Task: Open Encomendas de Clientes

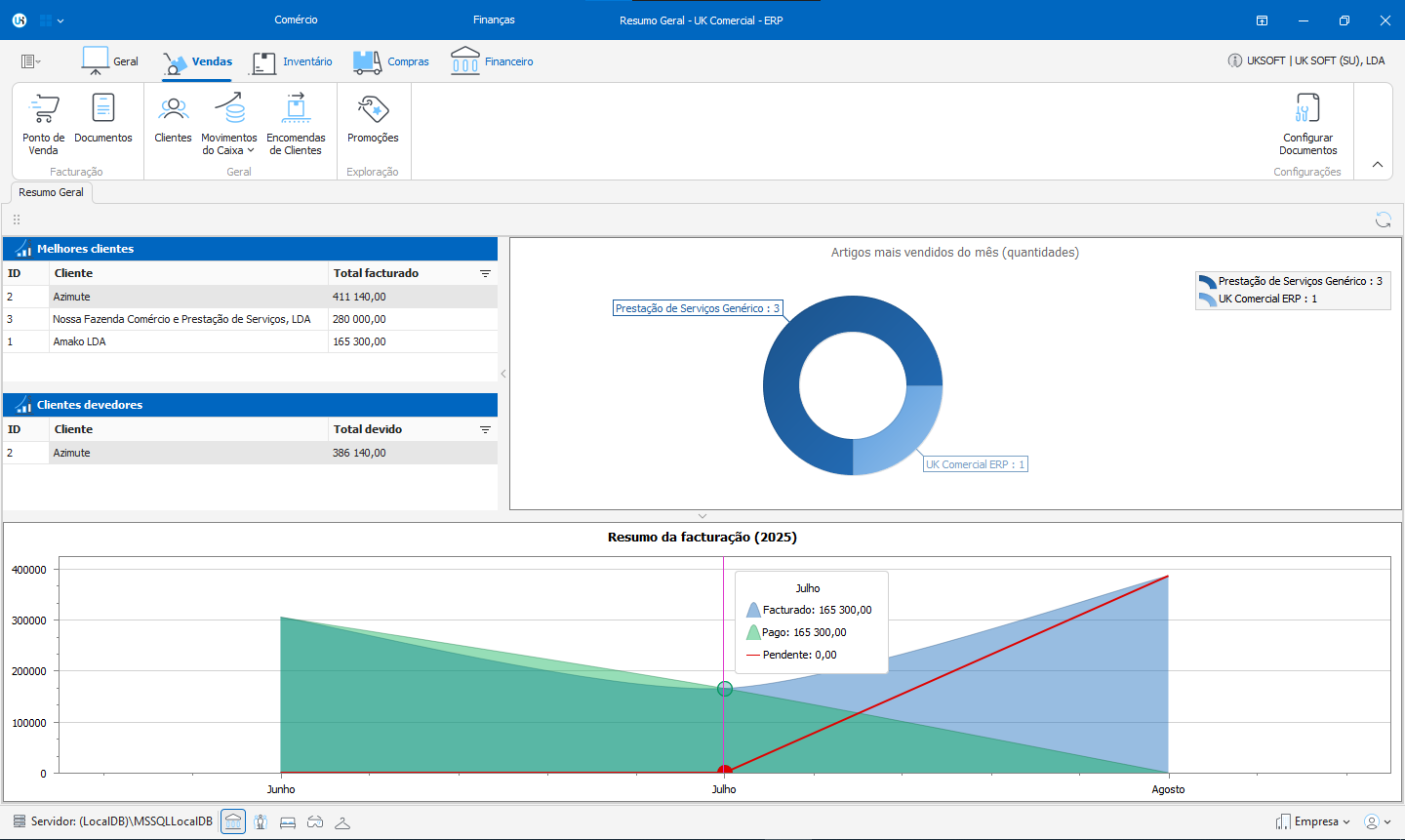Action: click(x=296, y=123)
